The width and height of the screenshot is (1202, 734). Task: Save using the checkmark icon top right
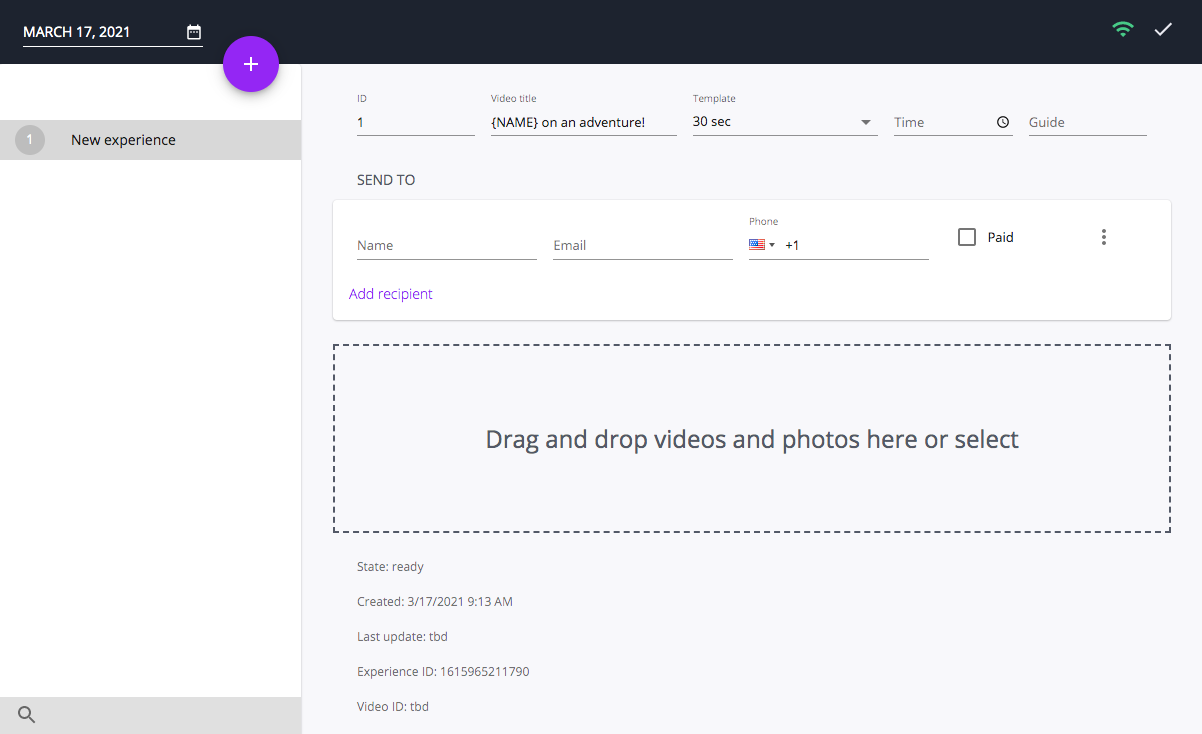coord(1162,29)
